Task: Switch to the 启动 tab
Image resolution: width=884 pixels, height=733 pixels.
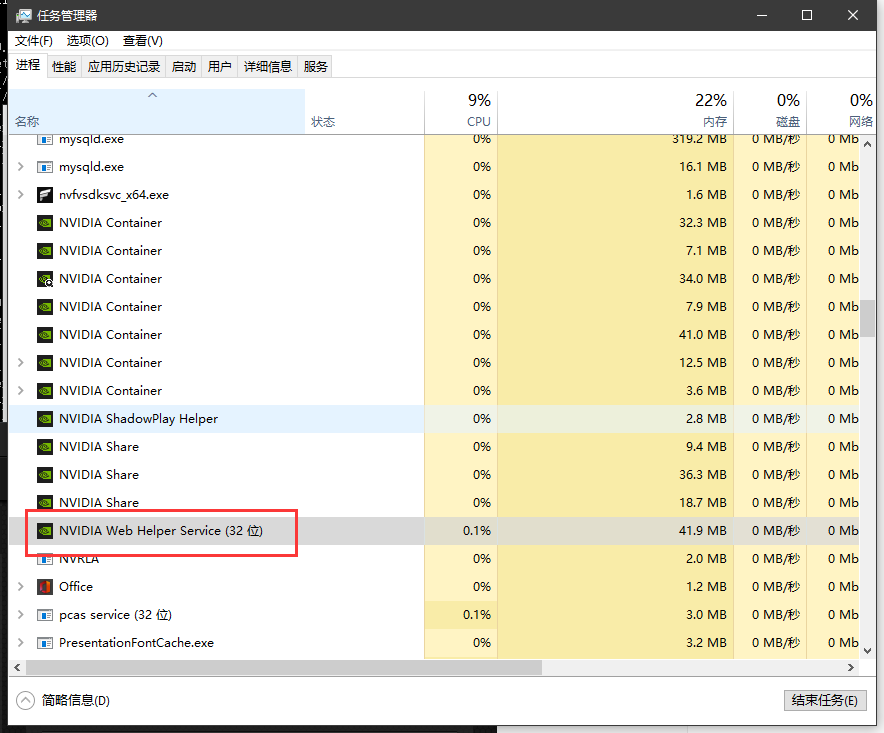Action: point(183,67)
